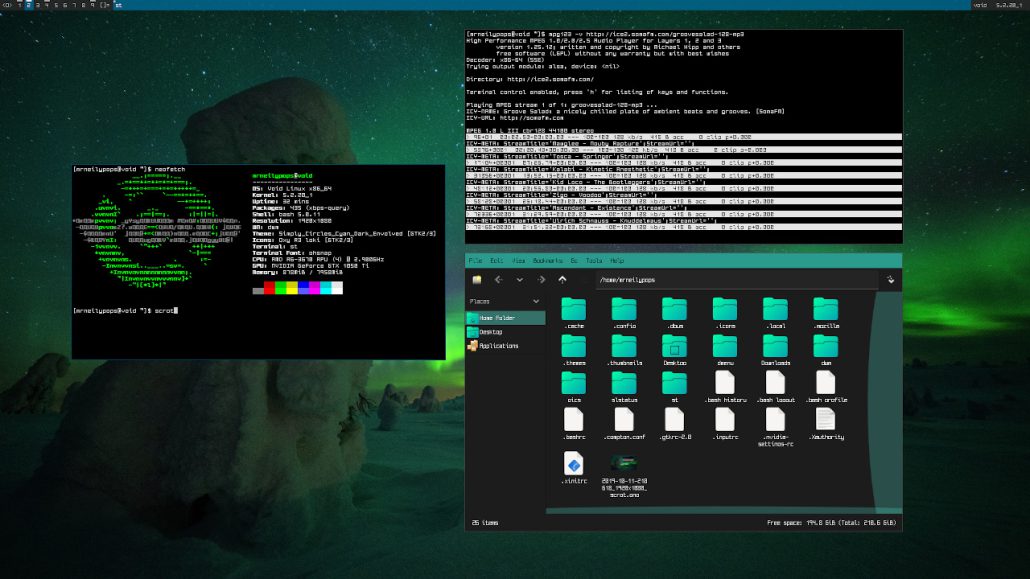The height and width of the screenshot is (579, 1030).
Task: Open the scrot.png screenshot thumbnail
Action: tap(624, 463)
